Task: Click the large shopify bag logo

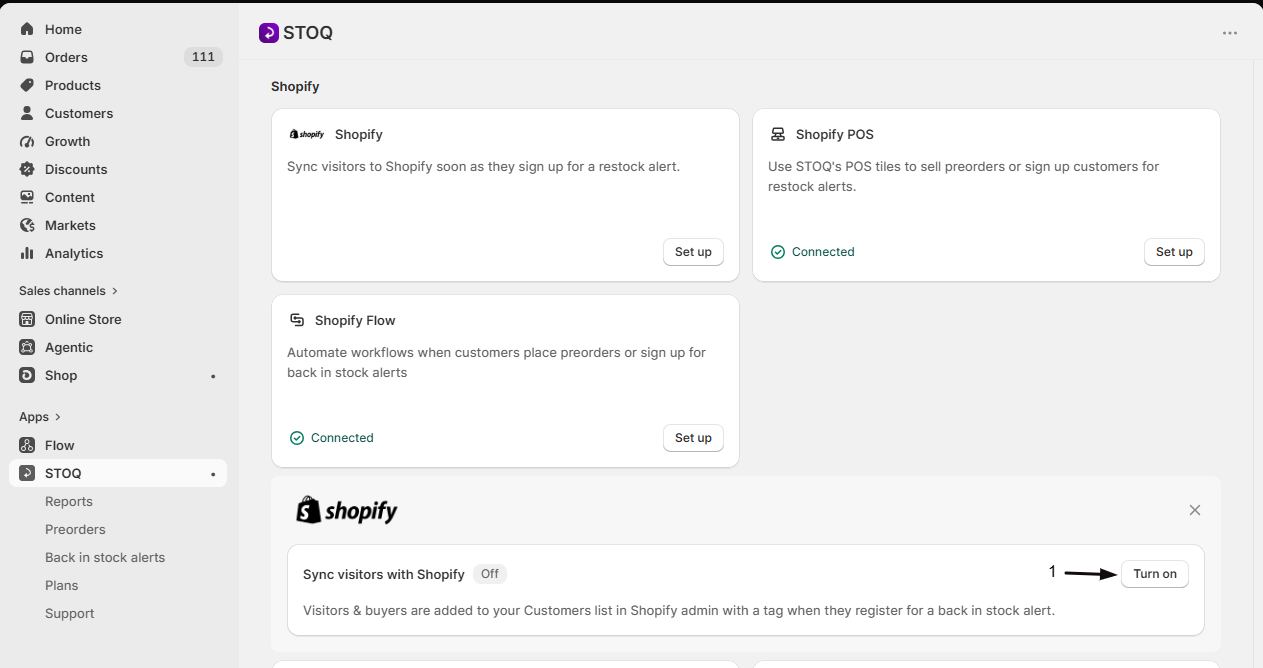Action: [x=347, y=510]
